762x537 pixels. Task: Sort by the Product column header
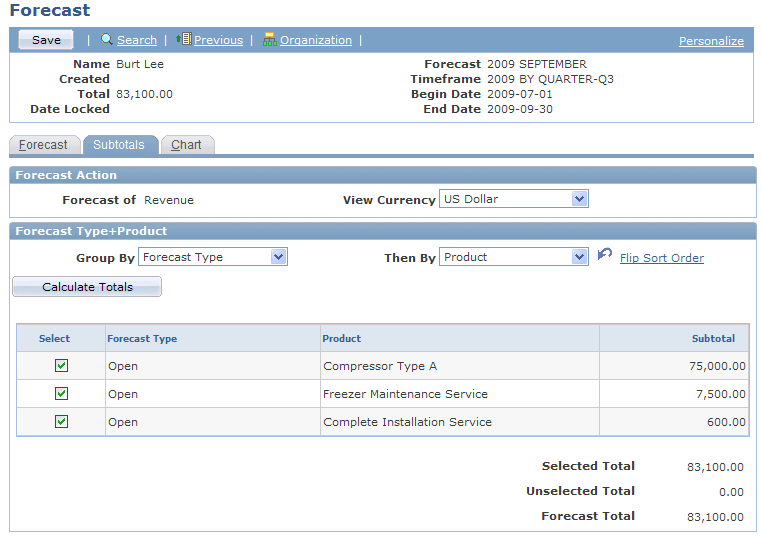342,338
